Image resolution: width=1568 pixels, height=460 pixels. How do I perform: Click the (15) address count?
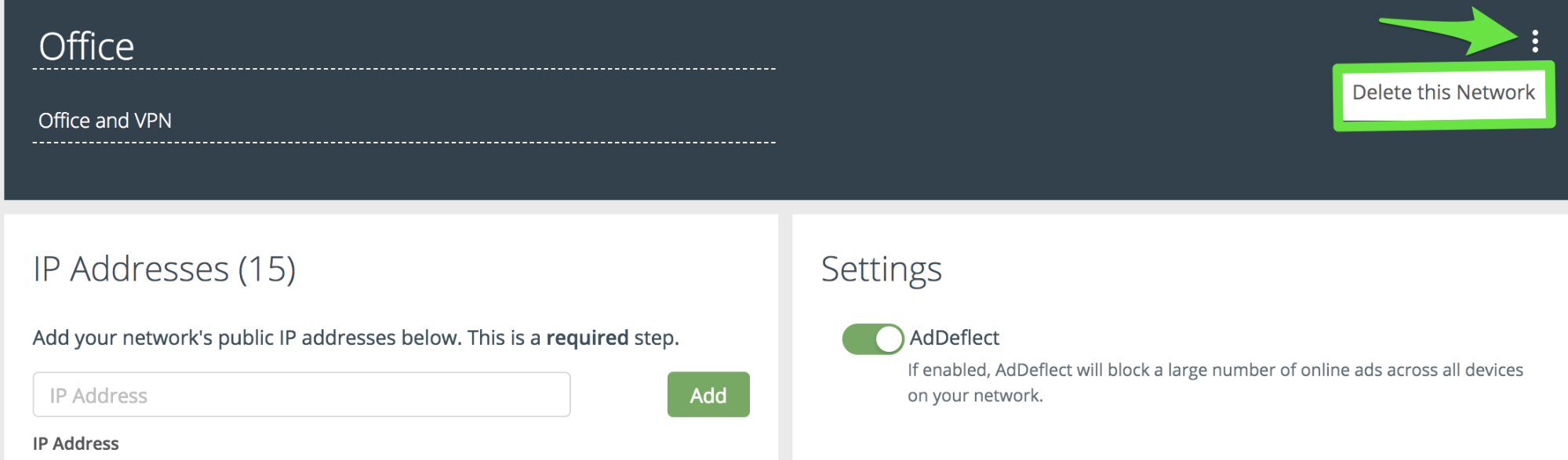tap(267, 270)
